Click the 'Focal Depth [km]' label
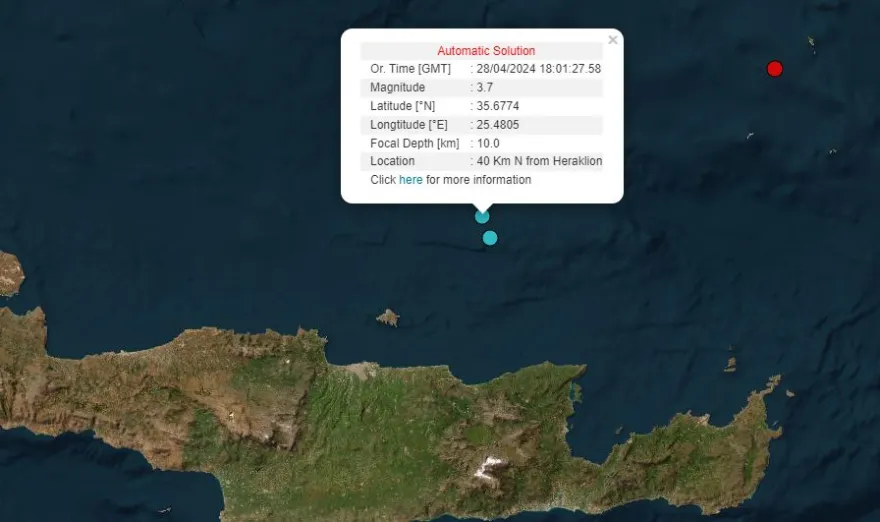This screenshot has width=880, height=522. click(414, 143)
